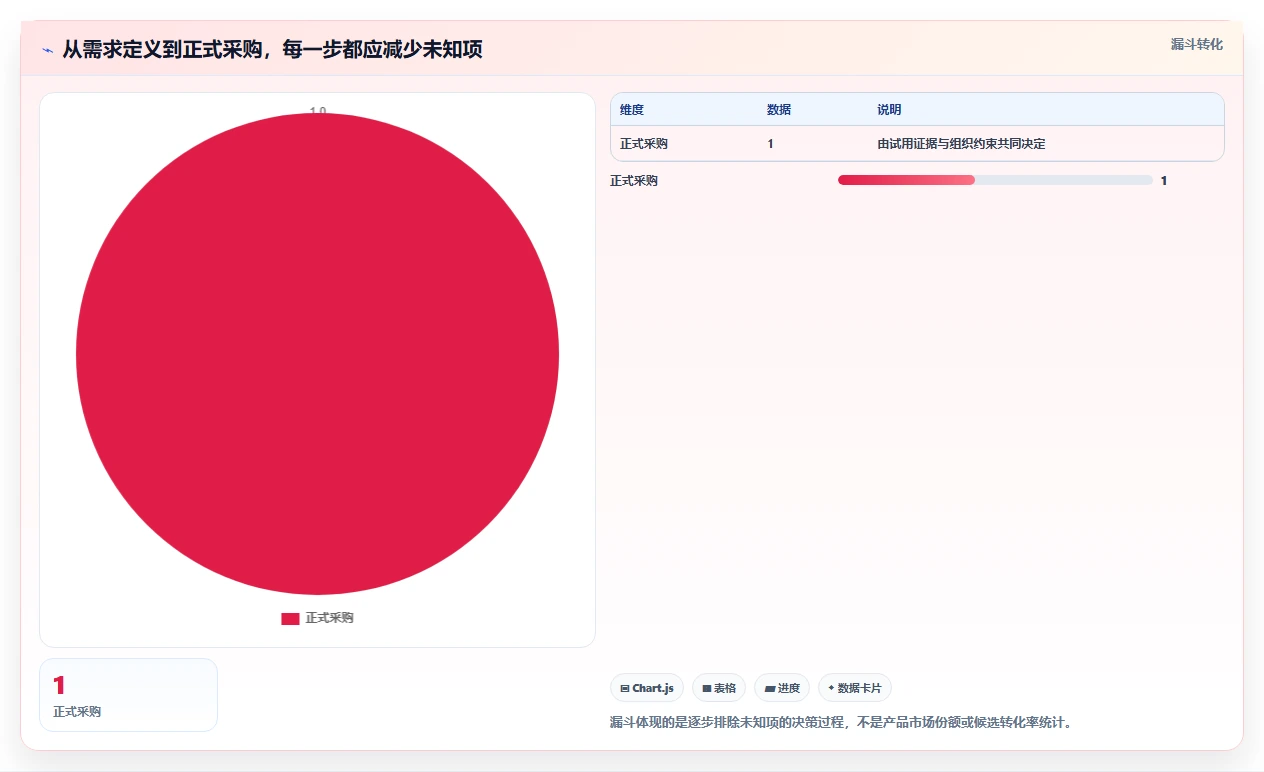Click the 维度 column header
The image size is (1264, 772).
[x=632, y=110]
